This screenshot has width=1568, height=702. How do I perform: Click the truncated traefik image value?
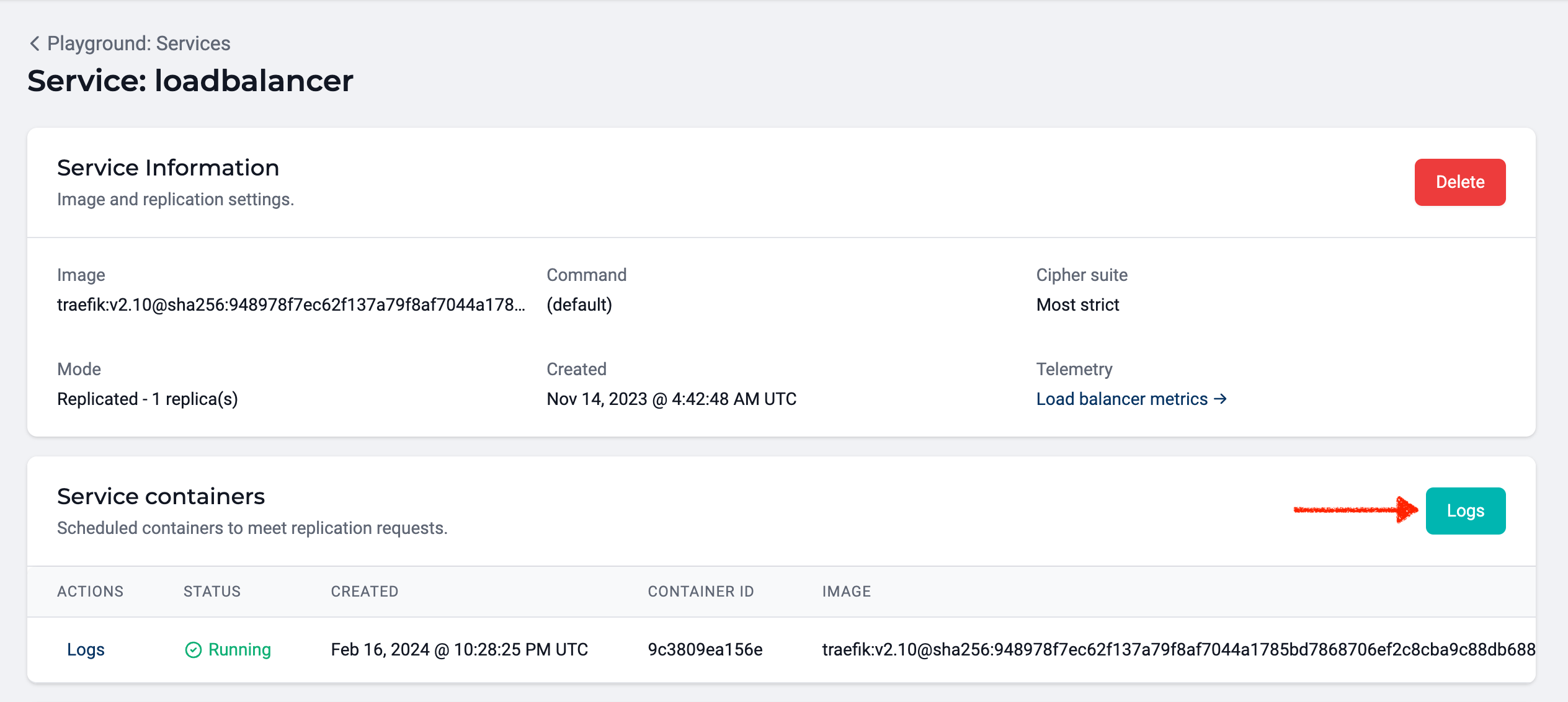click(290, 304)
